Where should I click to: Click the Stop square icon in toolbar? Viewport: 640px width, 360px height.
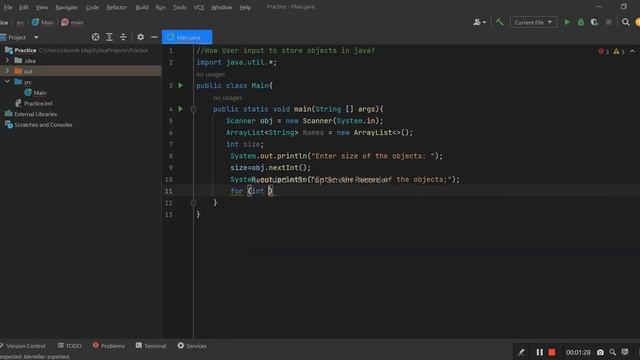(x=609, y=22)
